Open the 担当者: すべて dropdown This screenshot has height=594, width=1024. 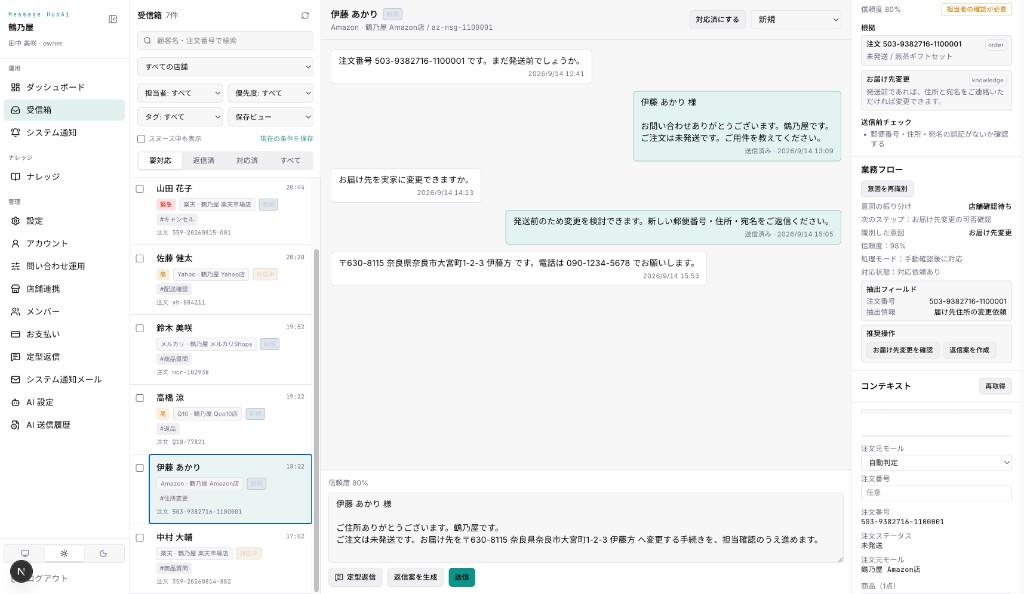click(180, 93)
